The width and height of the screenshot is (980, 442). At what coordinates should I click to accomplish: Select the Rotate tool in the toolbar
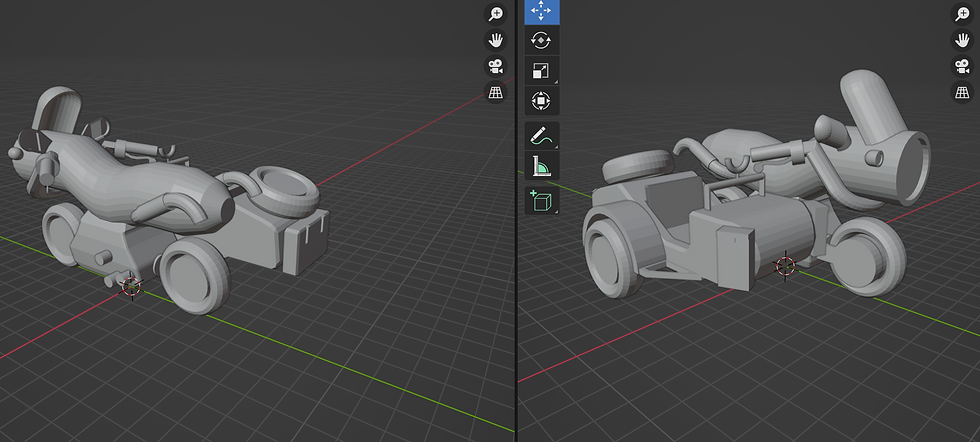click(x=541, y=41)
